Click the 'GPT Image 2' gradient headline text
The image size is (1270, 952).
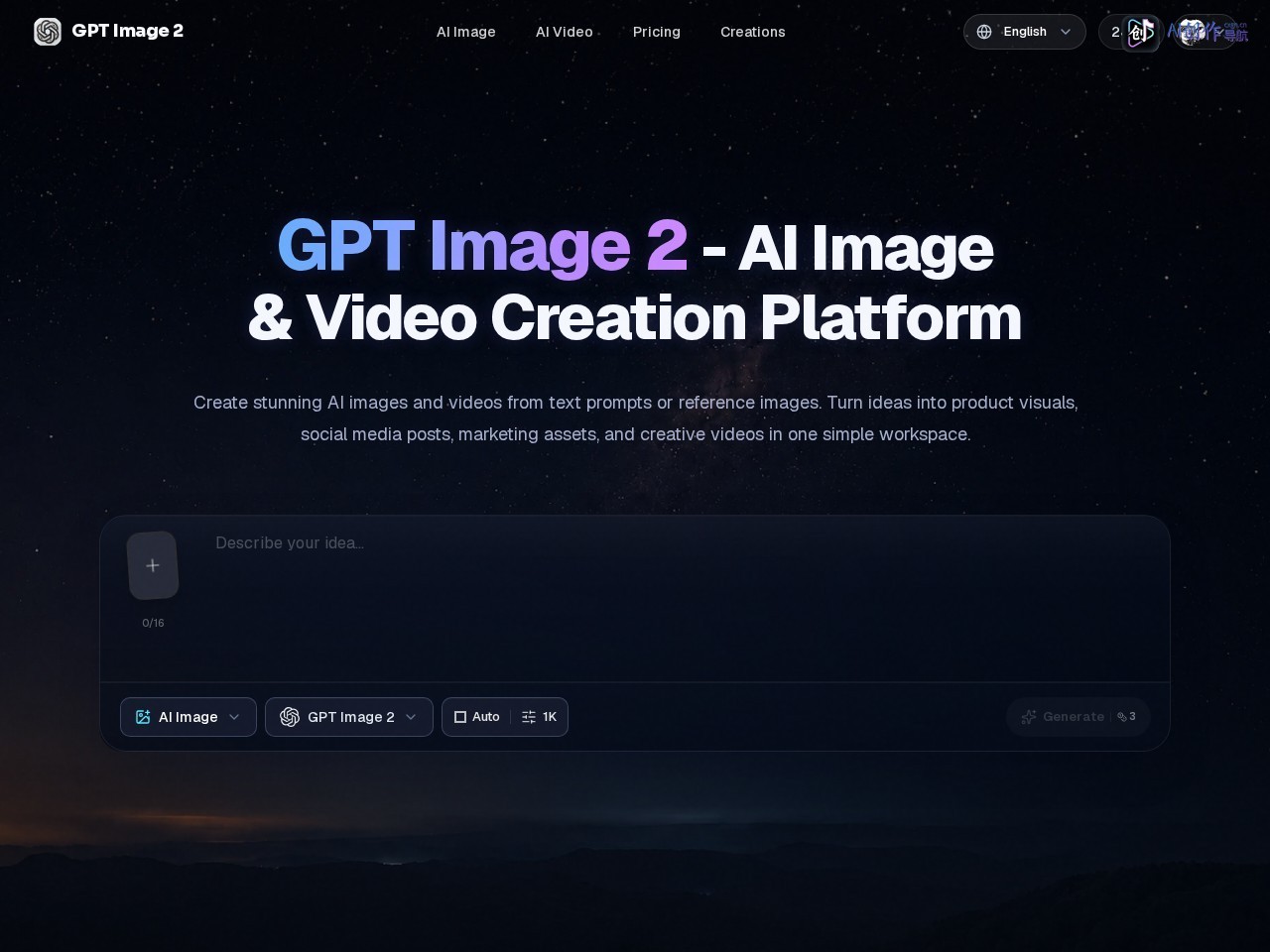pyautogui.click(x=482, y=246)
